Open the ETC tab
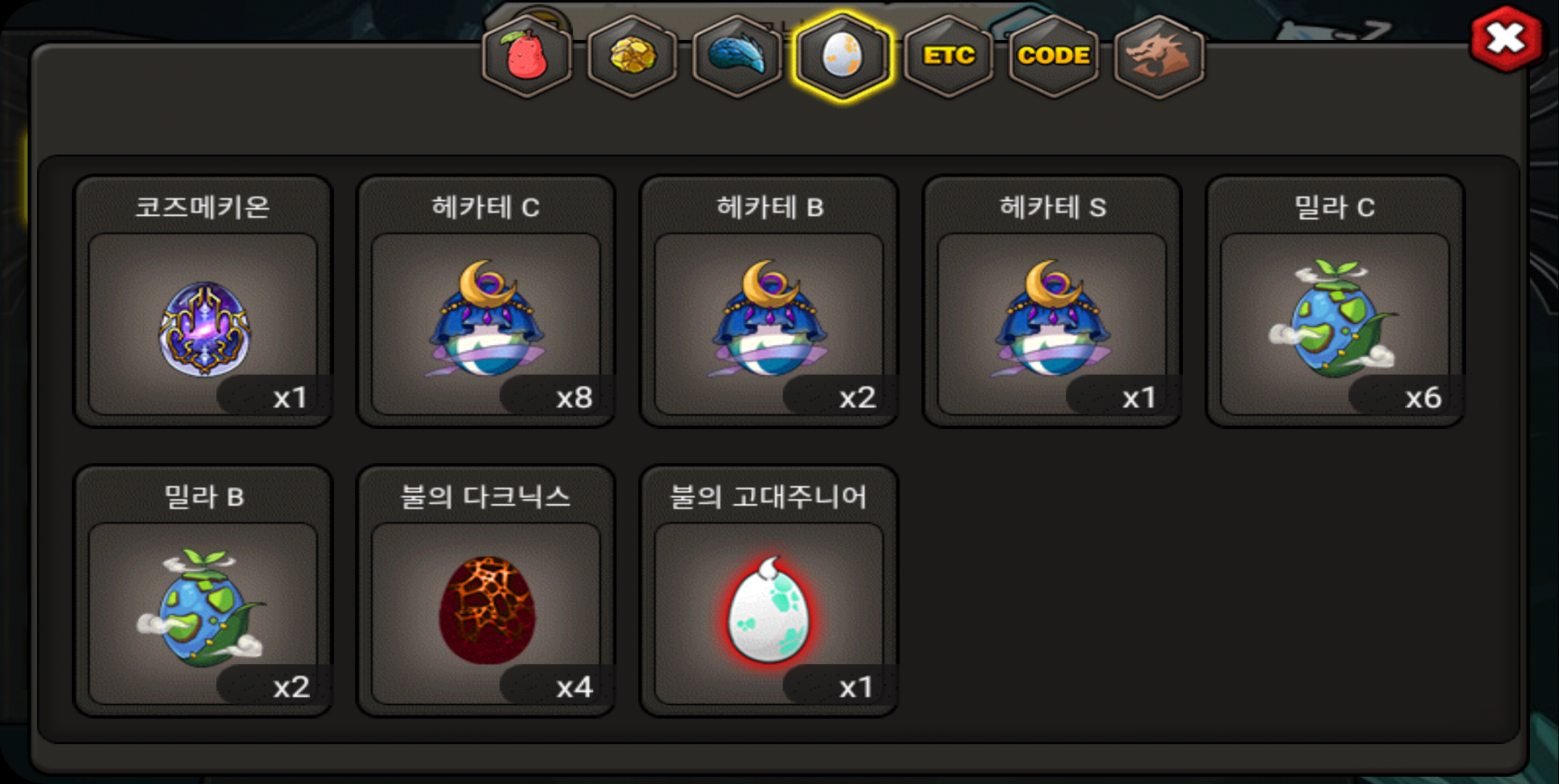Viewport: 1559px width, 784px height. [x=948, y=56]
